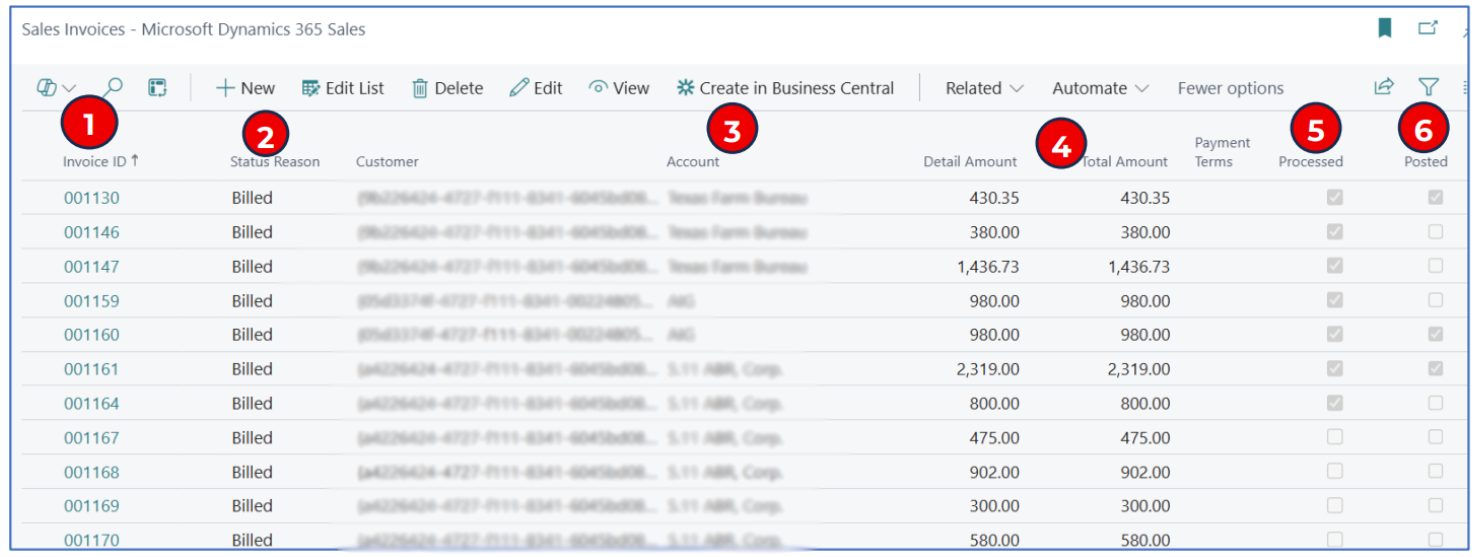
Task: Click the share icon
Action: (x=1384, y=87)
